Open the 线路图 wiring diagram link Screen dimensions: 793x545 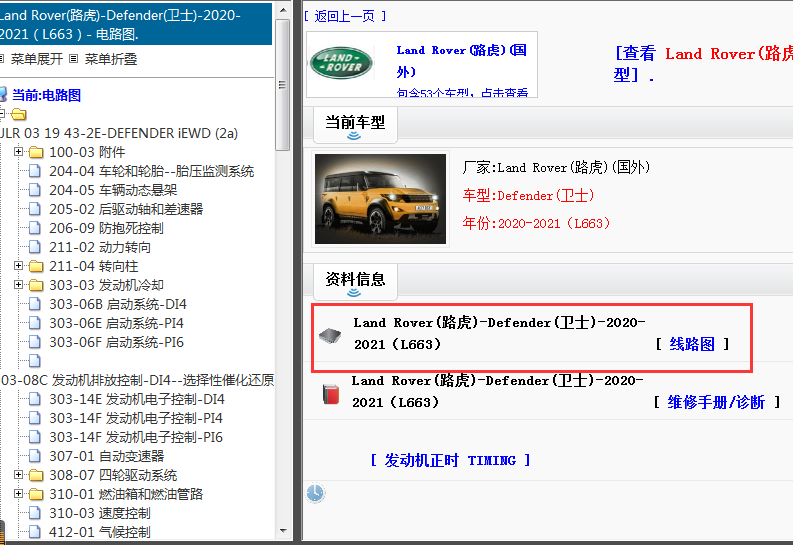(692, 344)
